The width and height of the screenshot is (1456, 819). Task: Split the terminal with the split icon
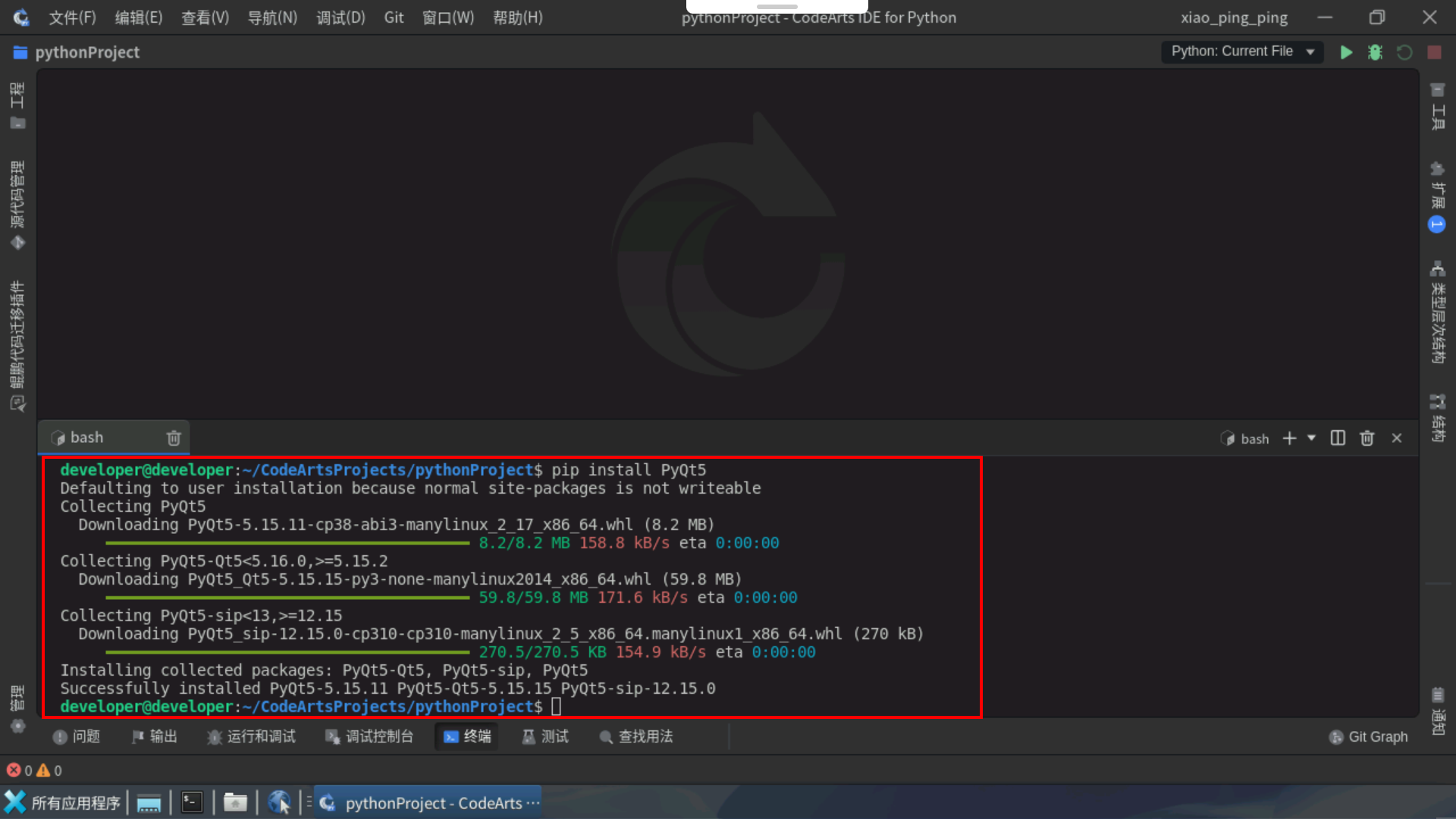coord(1337,438)
